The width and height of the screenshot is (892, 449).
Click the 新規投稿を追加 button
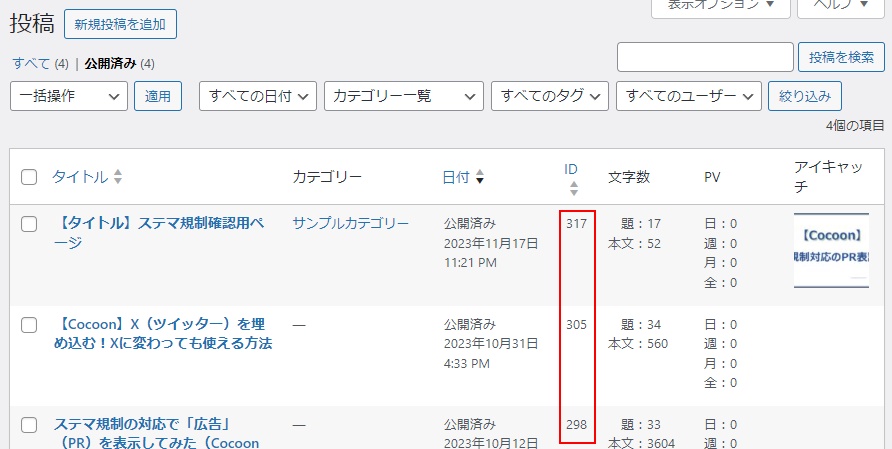click(x=120, y=24)
